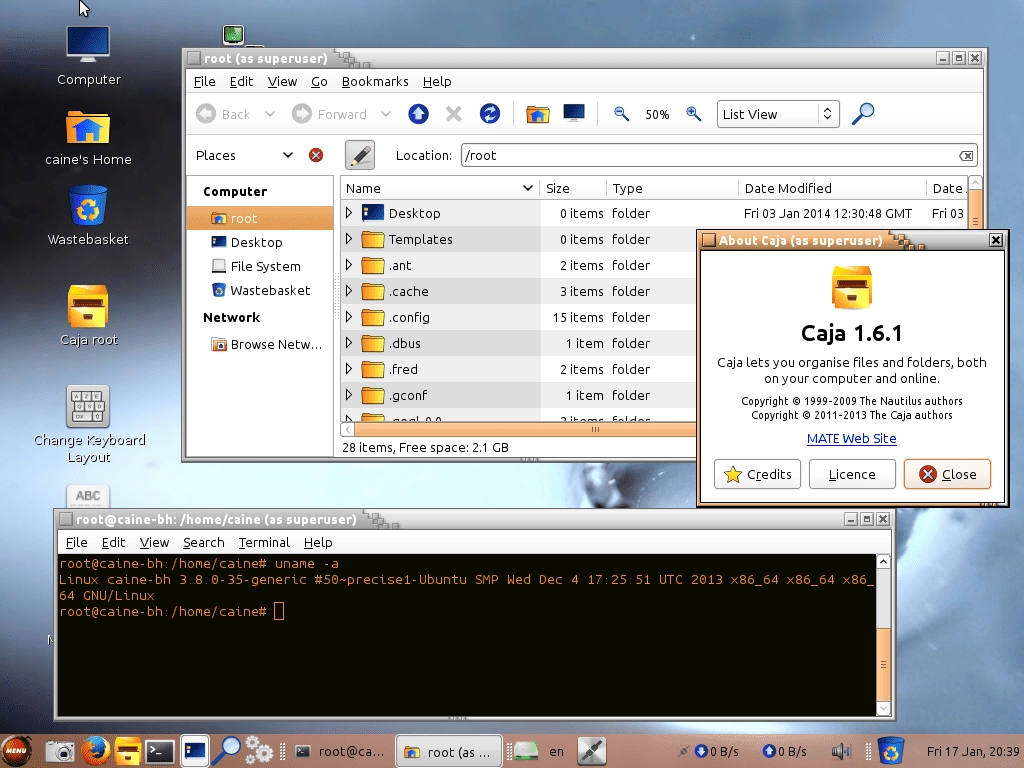The height and width of the screenshot is (768, 1024).
Task: Expand the .cache folder row
Action: pyautogui.click(x=349, y=291)
